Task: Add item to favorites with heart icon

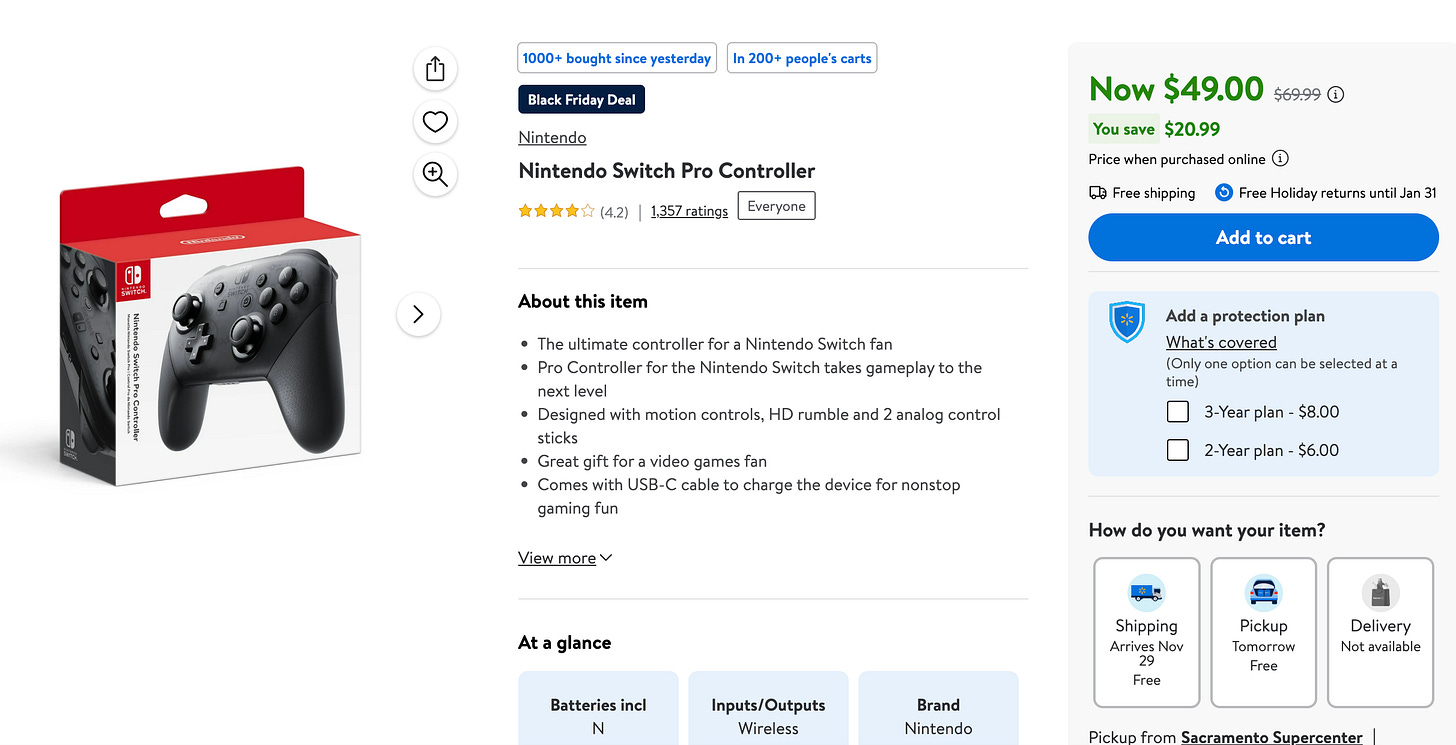Action: pyautogui.click(x=434, y=121)
